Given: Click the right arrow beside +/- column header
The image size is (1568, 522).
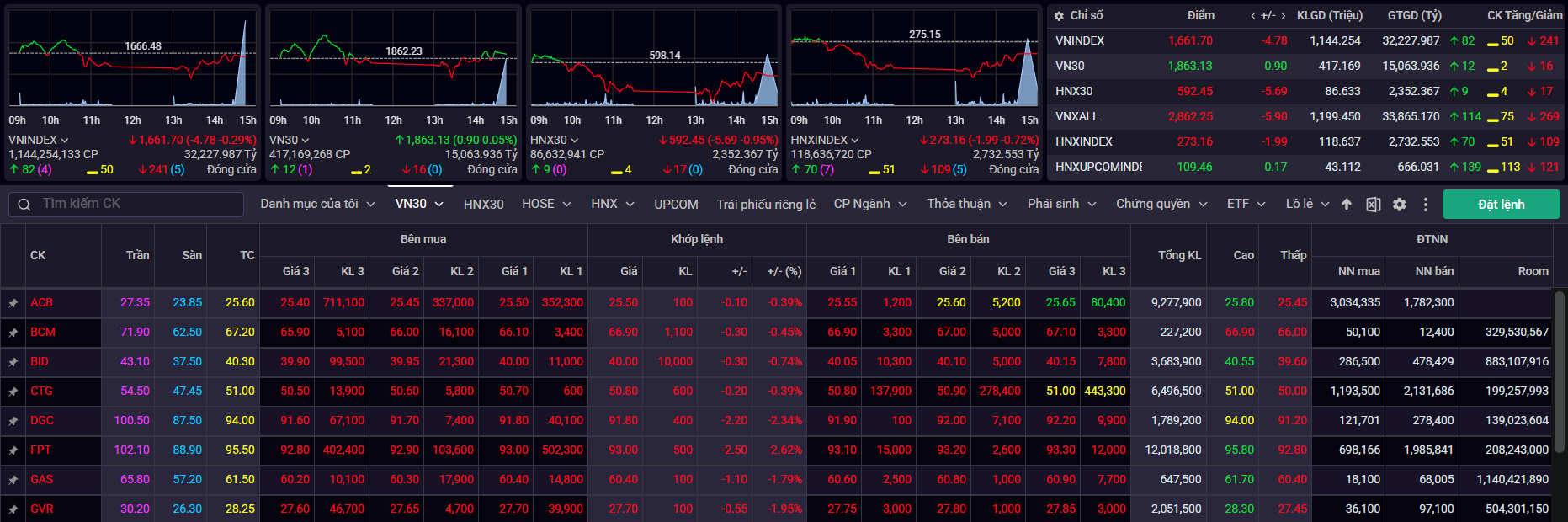Looking at the screenshot, I should point(1283,16).
